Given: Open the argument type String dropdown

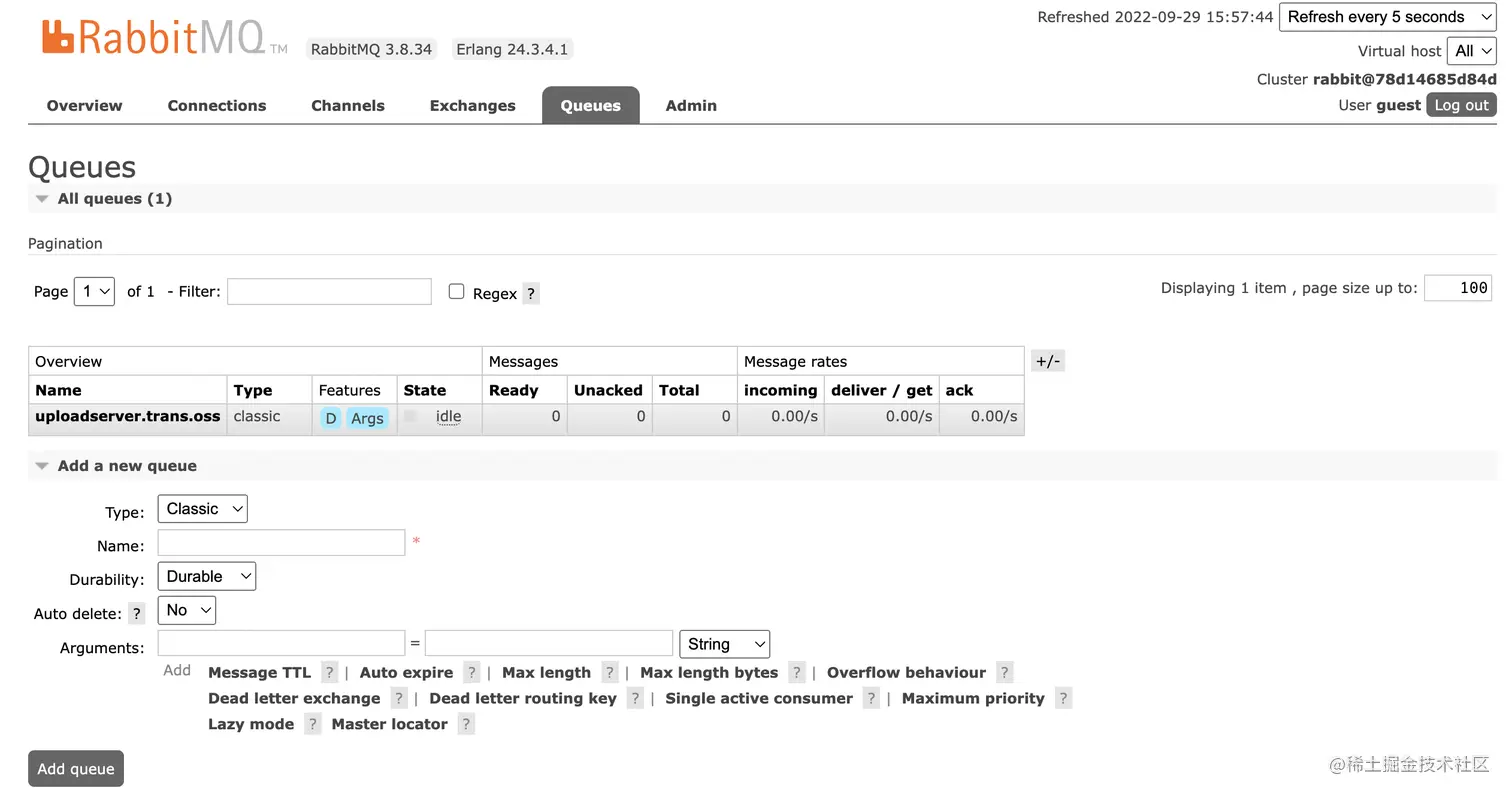Looking at the screenshot, I should click(724, 644).
